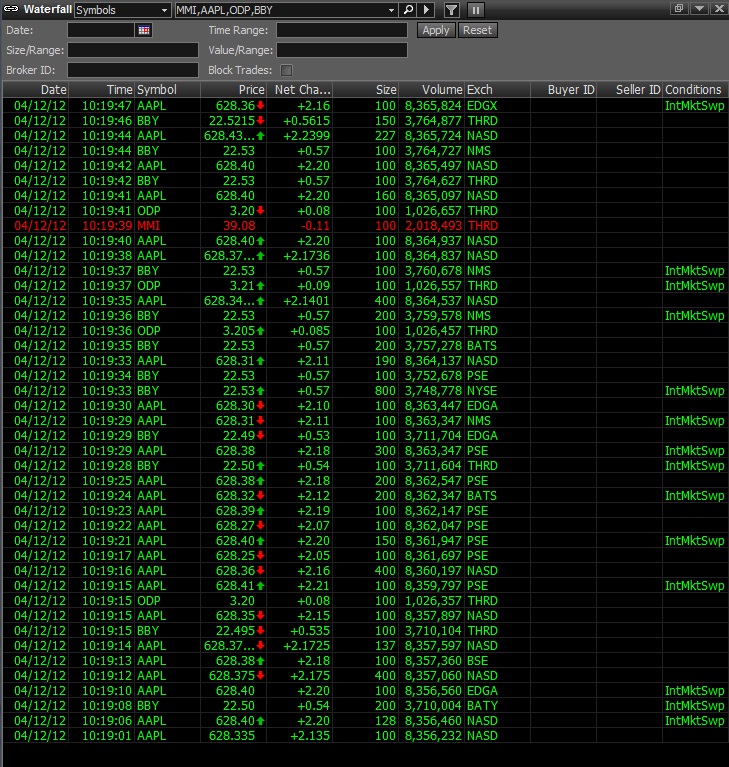Click price 628.375 at 10:19:12
This screenshot has width=729, height=767.
231,676
